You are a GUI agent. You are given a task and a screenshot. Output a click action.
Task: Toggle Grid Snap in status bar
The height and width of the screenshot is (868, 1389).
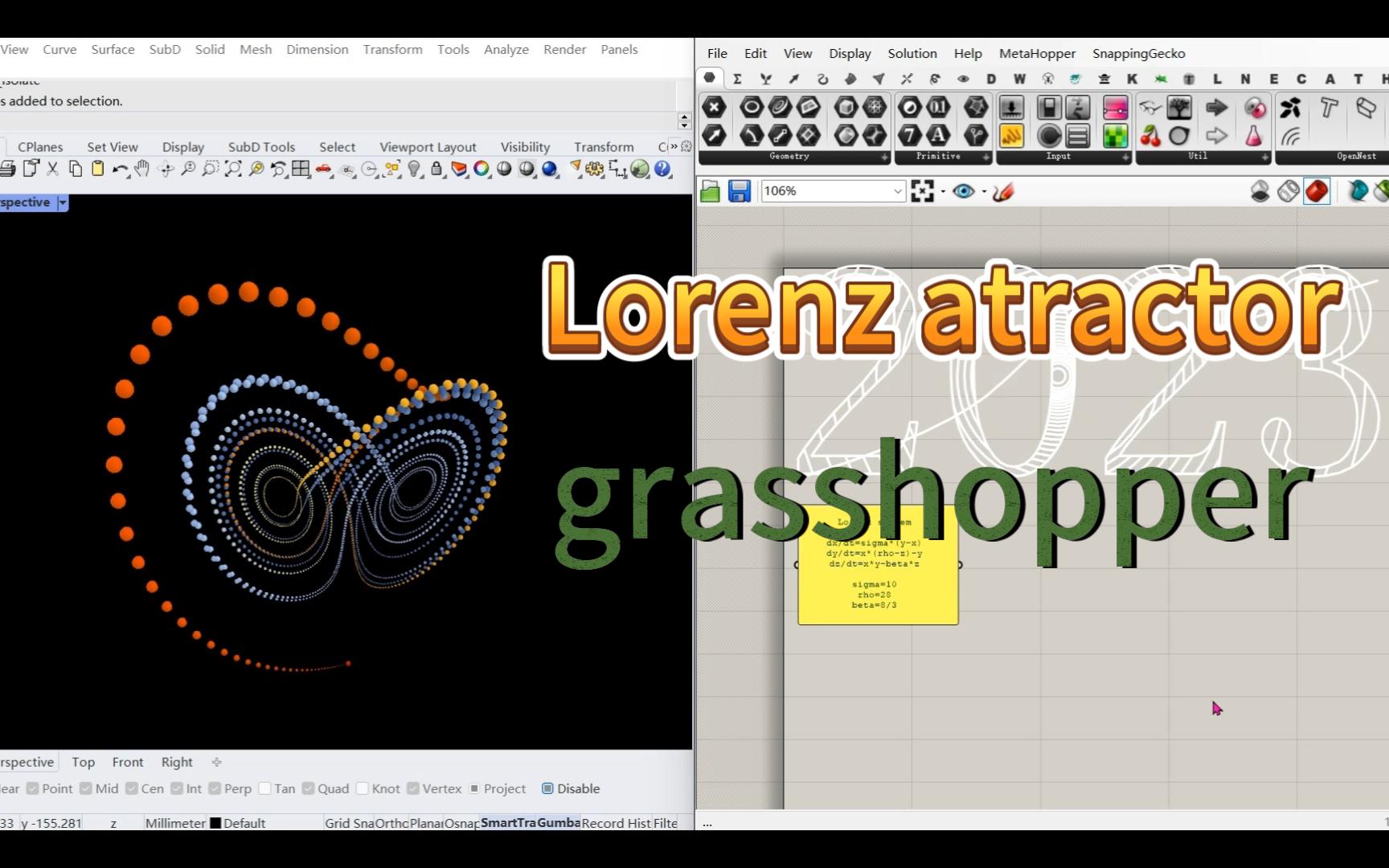pos(349,823)
